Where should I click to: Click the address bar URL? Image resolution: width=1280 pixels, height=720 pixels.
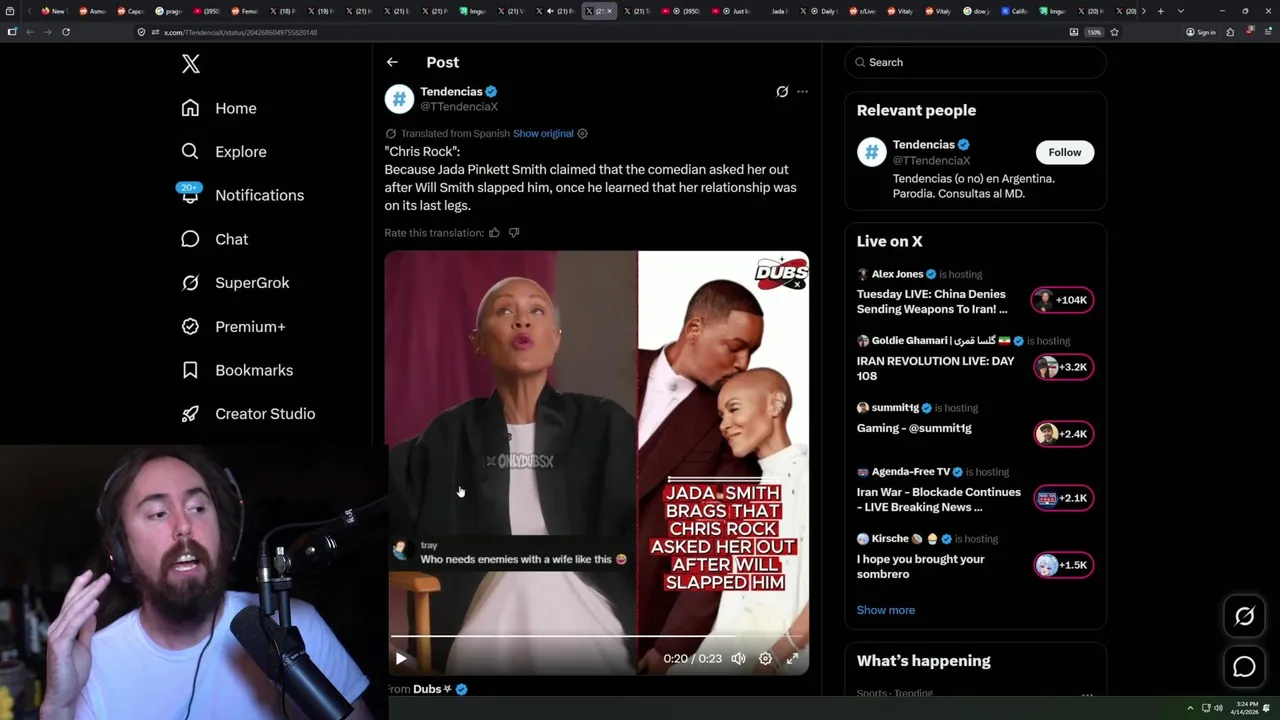240,32
